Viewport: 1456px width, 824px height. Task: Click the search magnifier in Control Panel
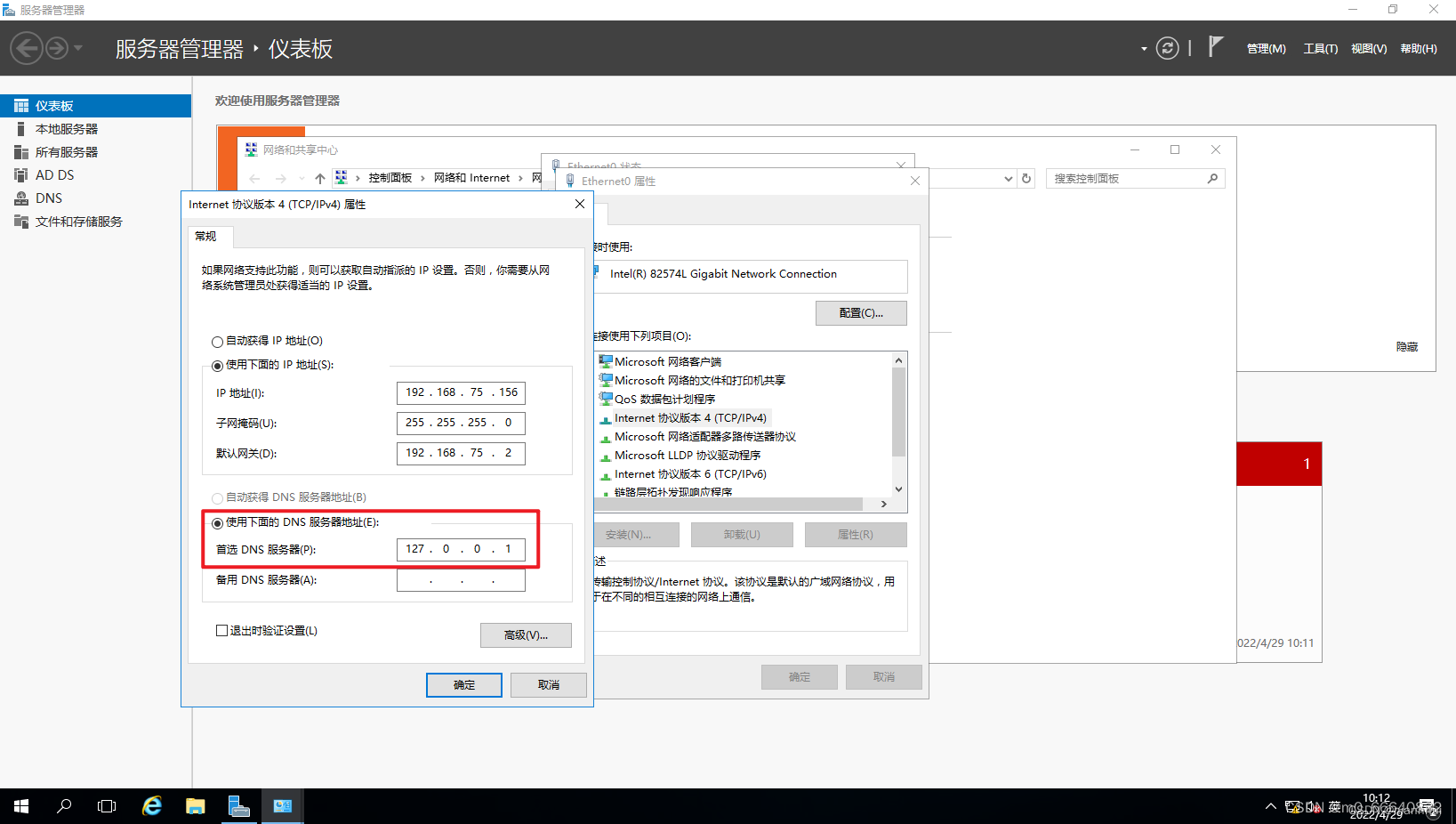pos(1212,179)
